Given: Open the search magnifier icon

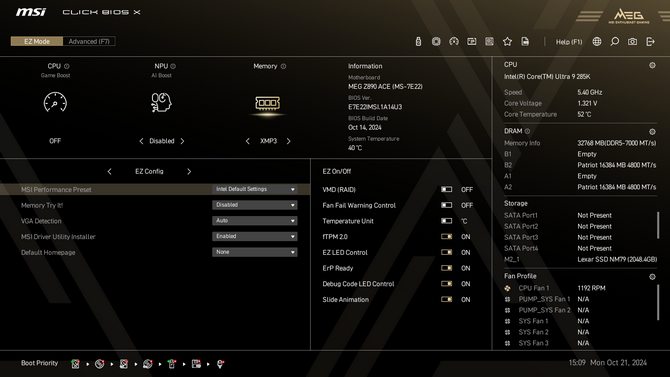Looking at the screenshot, I should click(614, 41).
